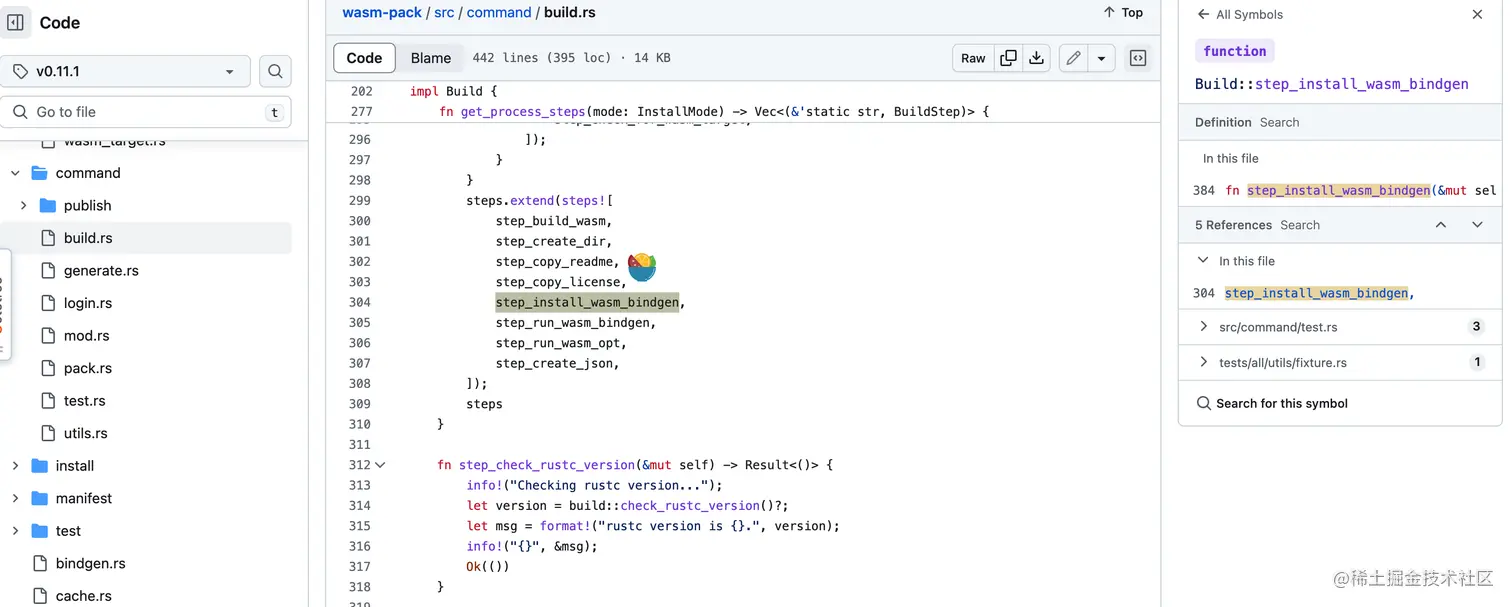Go to next reference down chevron
Screen dimensions: 1512x607
(1478, 225)
